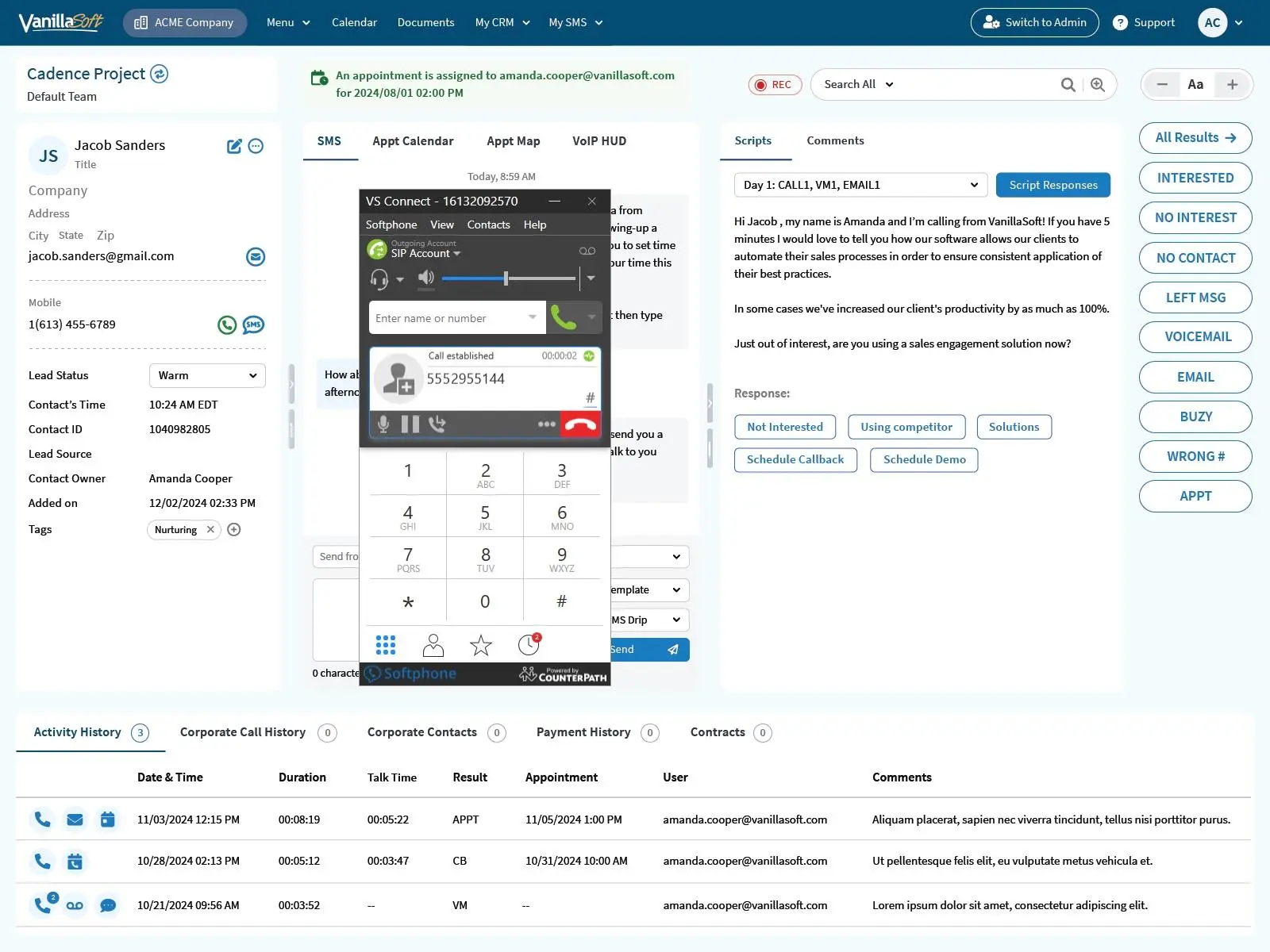The image size is (1270, 952).
Task: Click email icon in 11/03/2024 activity row
Action: point(75,820)
